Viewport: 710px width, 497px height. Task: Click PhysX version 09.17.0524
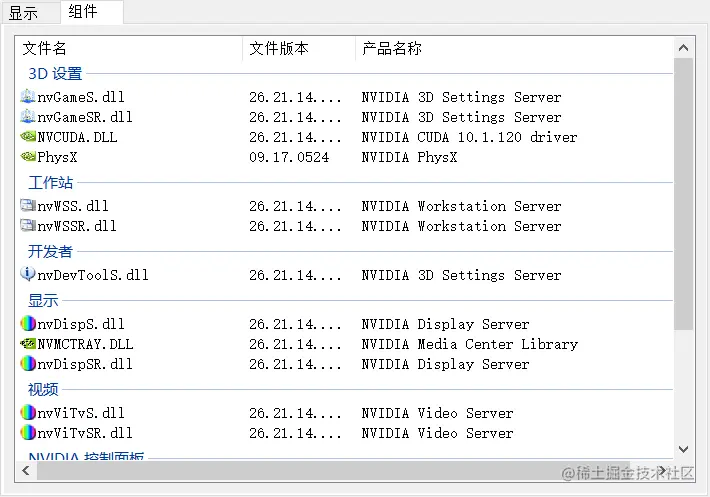click(289, 157)
